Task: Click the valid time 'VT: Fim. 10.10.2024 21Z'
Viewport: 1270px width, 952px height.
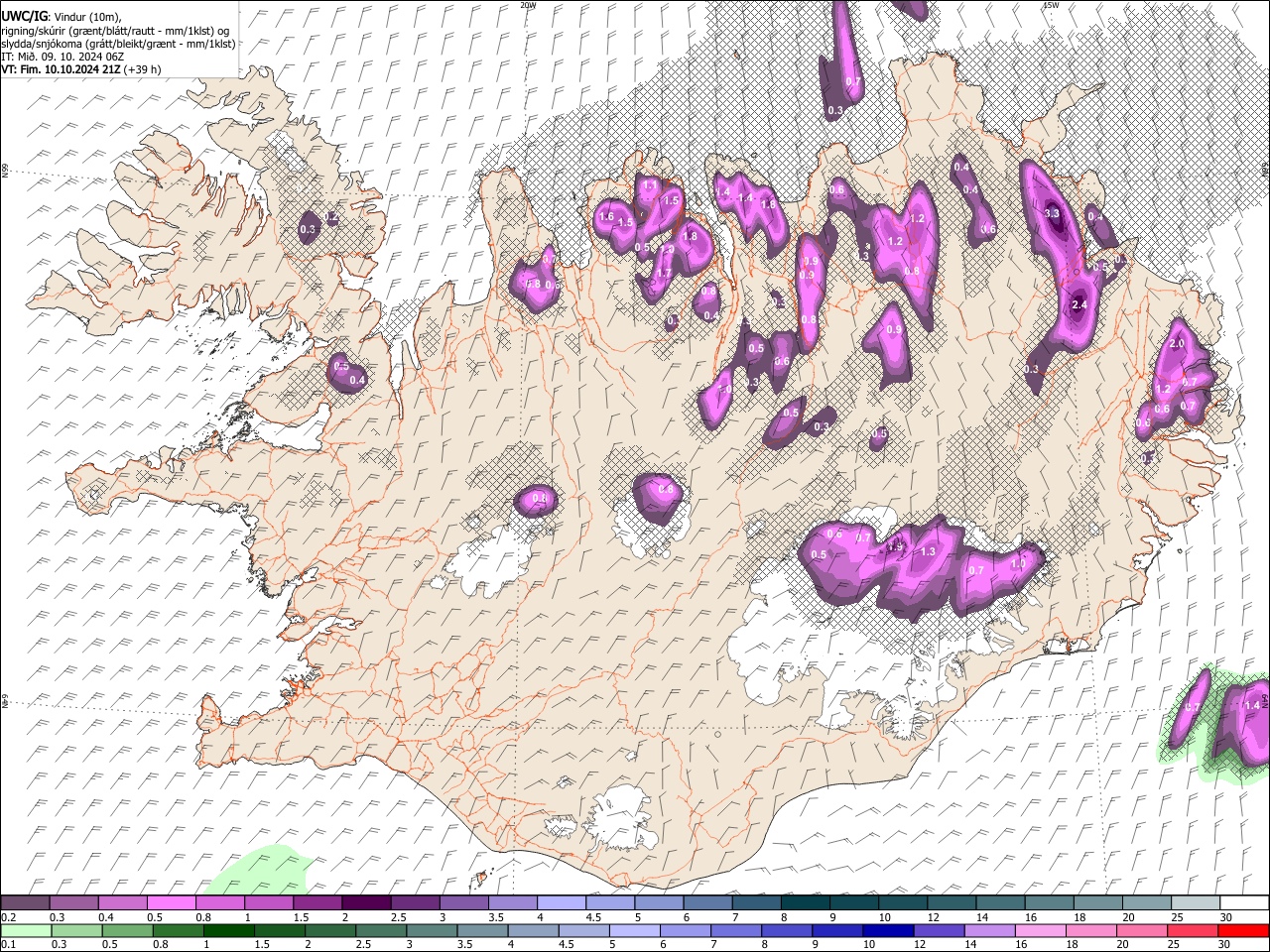Action: pos(62,69)
